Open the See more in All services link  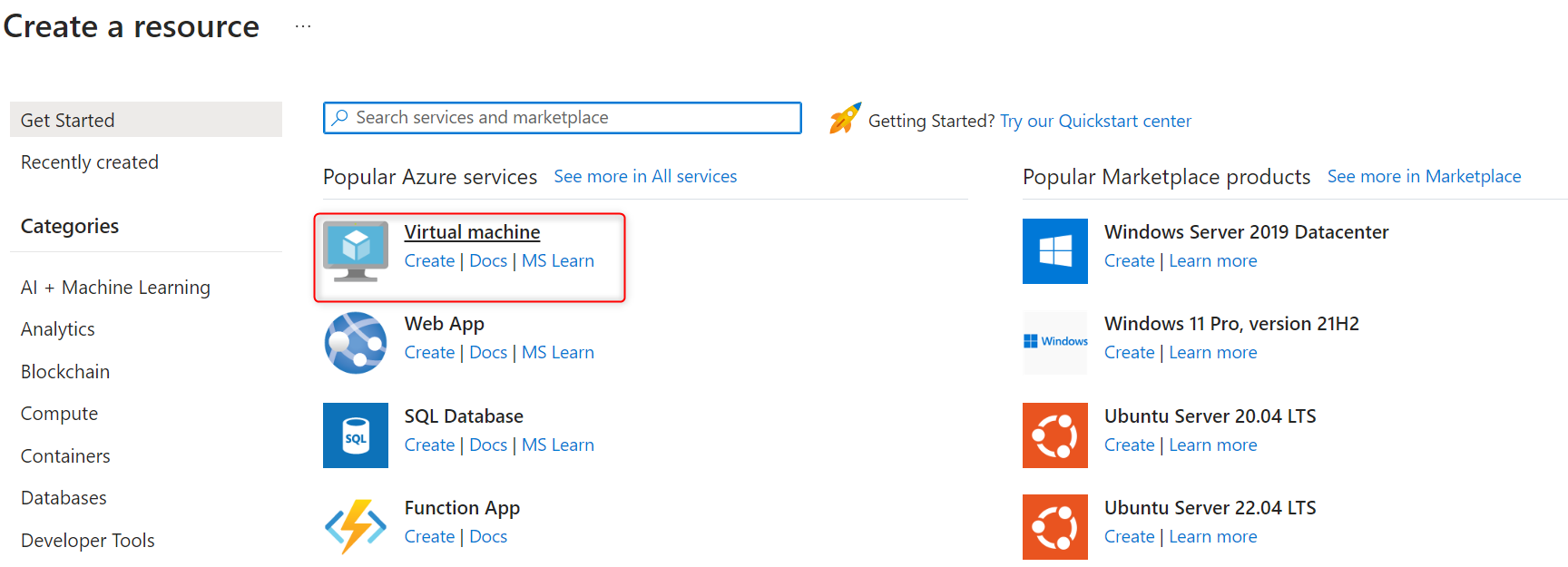[645, 177]
